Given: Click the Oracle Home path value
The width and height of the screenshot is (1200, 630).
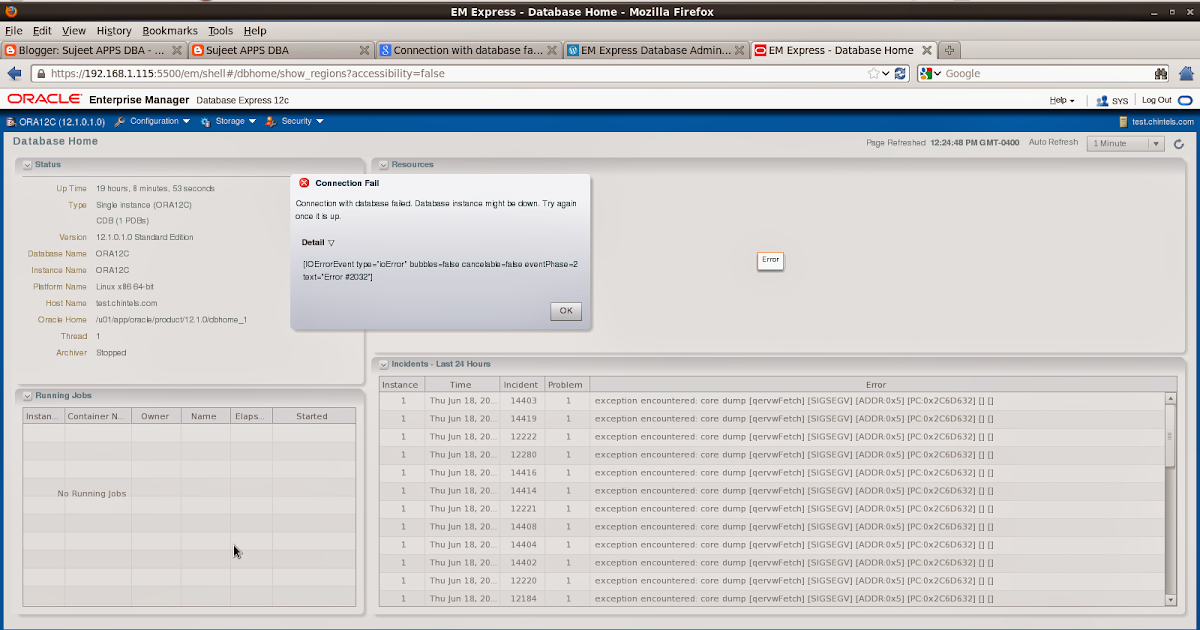Looking at the screenshot, I should tap(171, 320).
